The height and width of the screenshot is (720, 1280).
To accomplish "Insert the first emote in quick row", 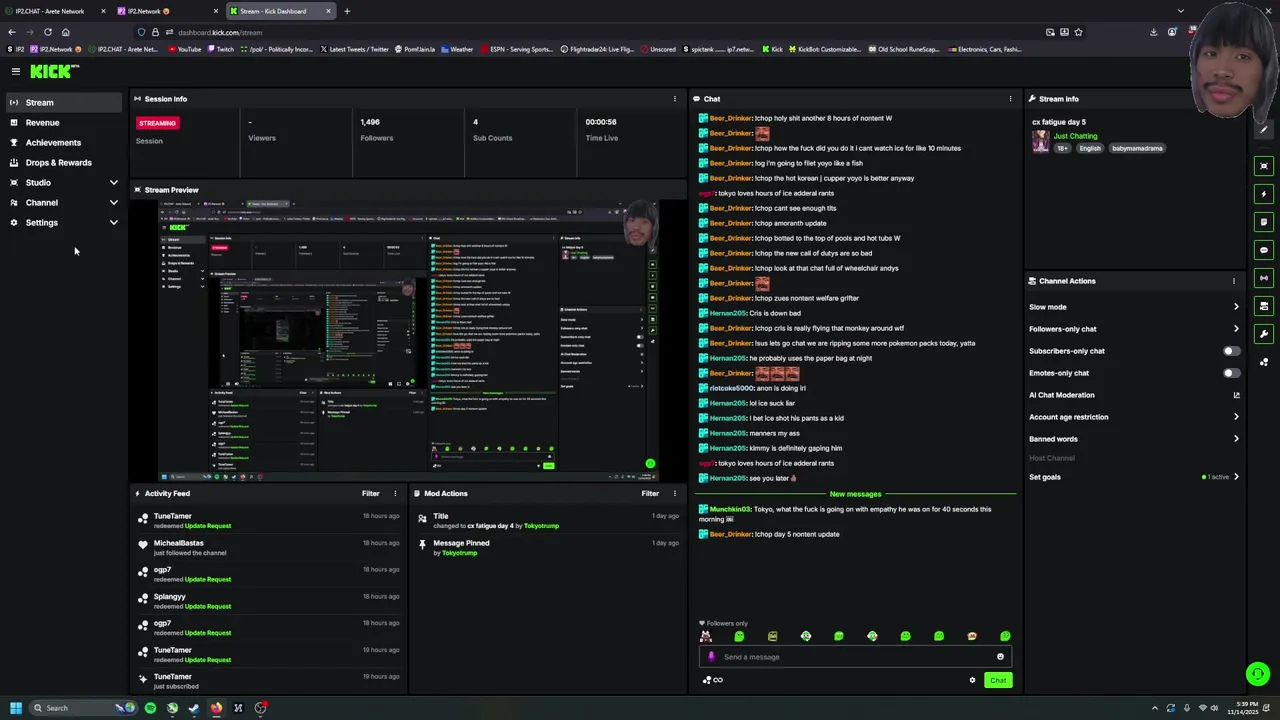I will [x=706, y=636].
